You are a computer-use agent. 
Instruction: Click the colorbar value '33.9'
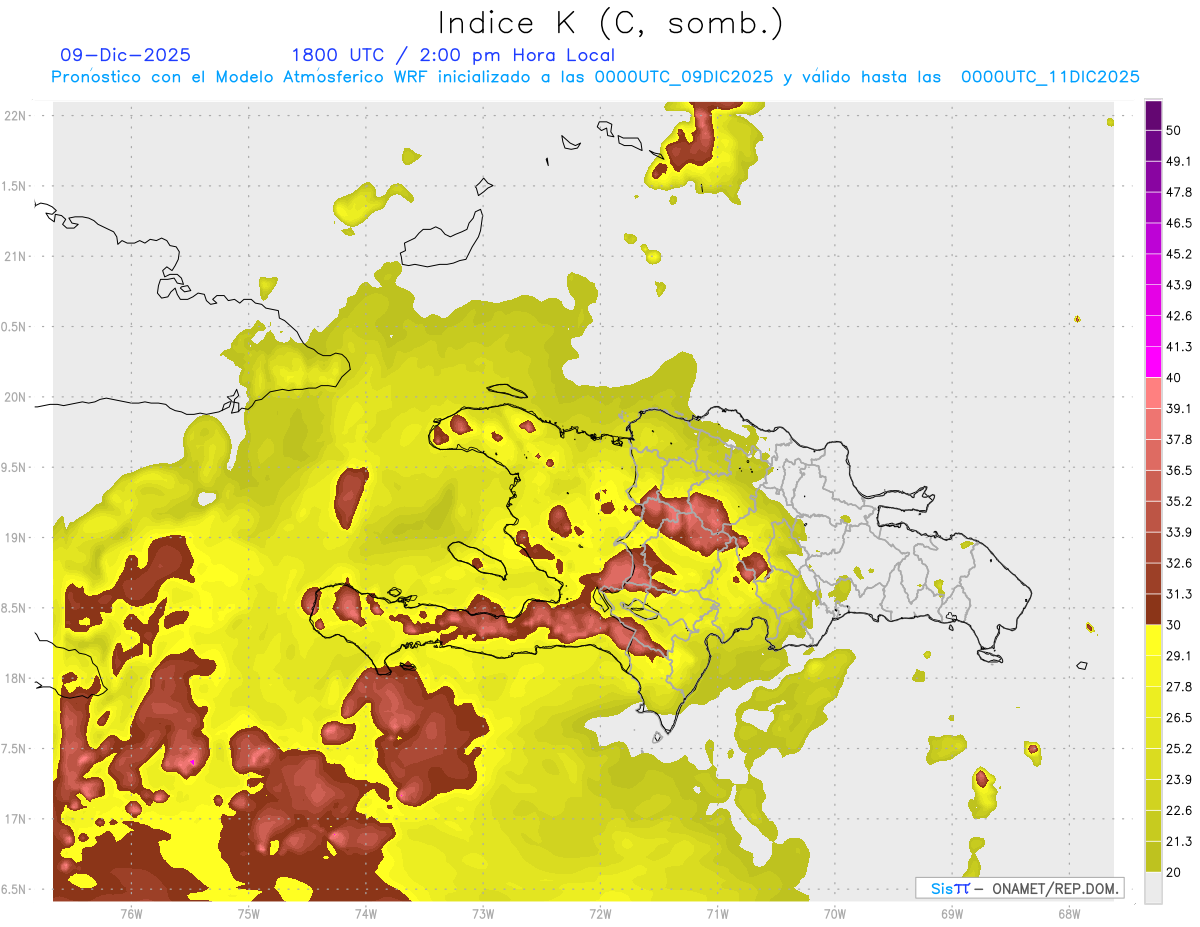point(1179,532)
